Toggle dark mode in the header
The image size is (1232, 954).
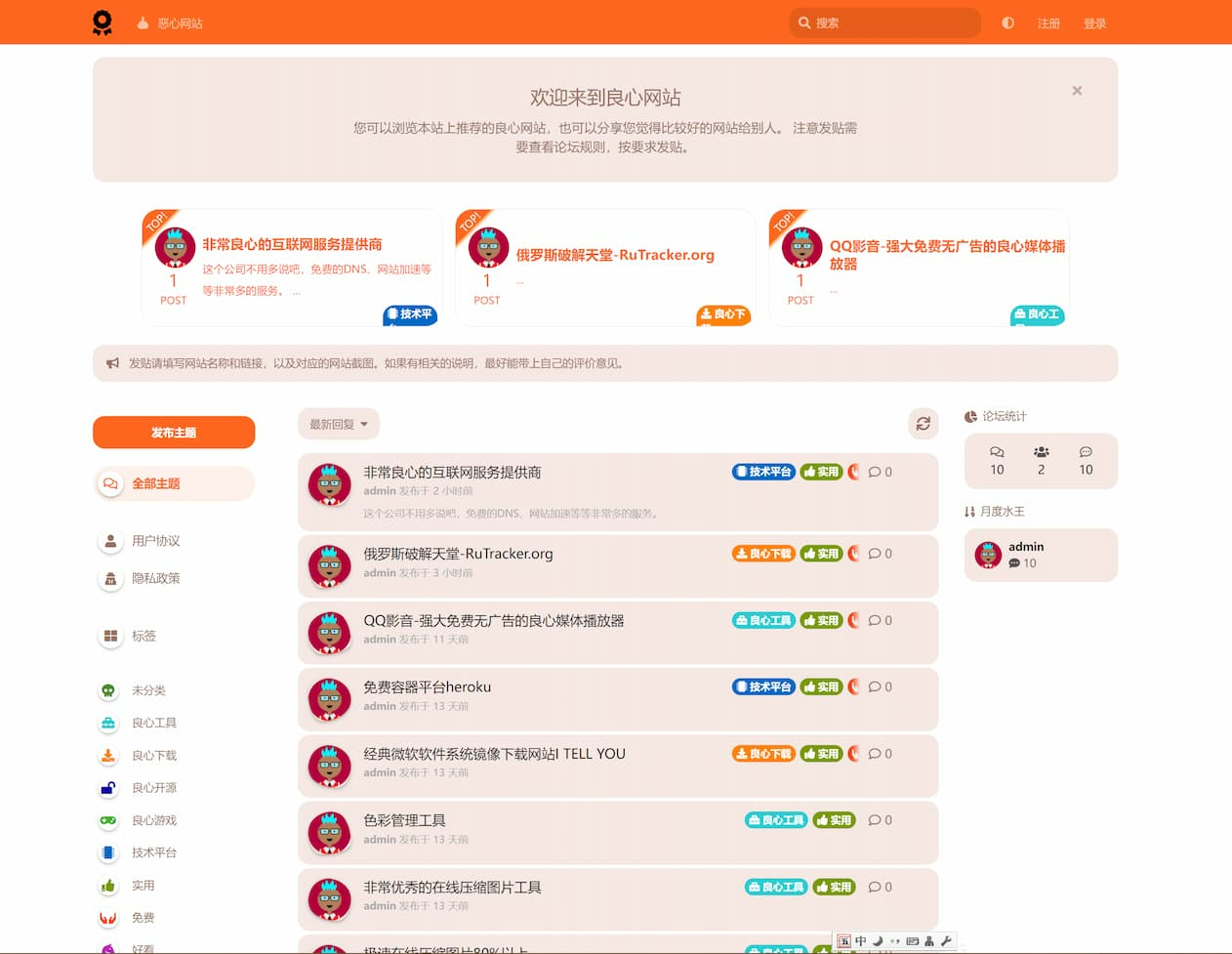[1007, 22]
